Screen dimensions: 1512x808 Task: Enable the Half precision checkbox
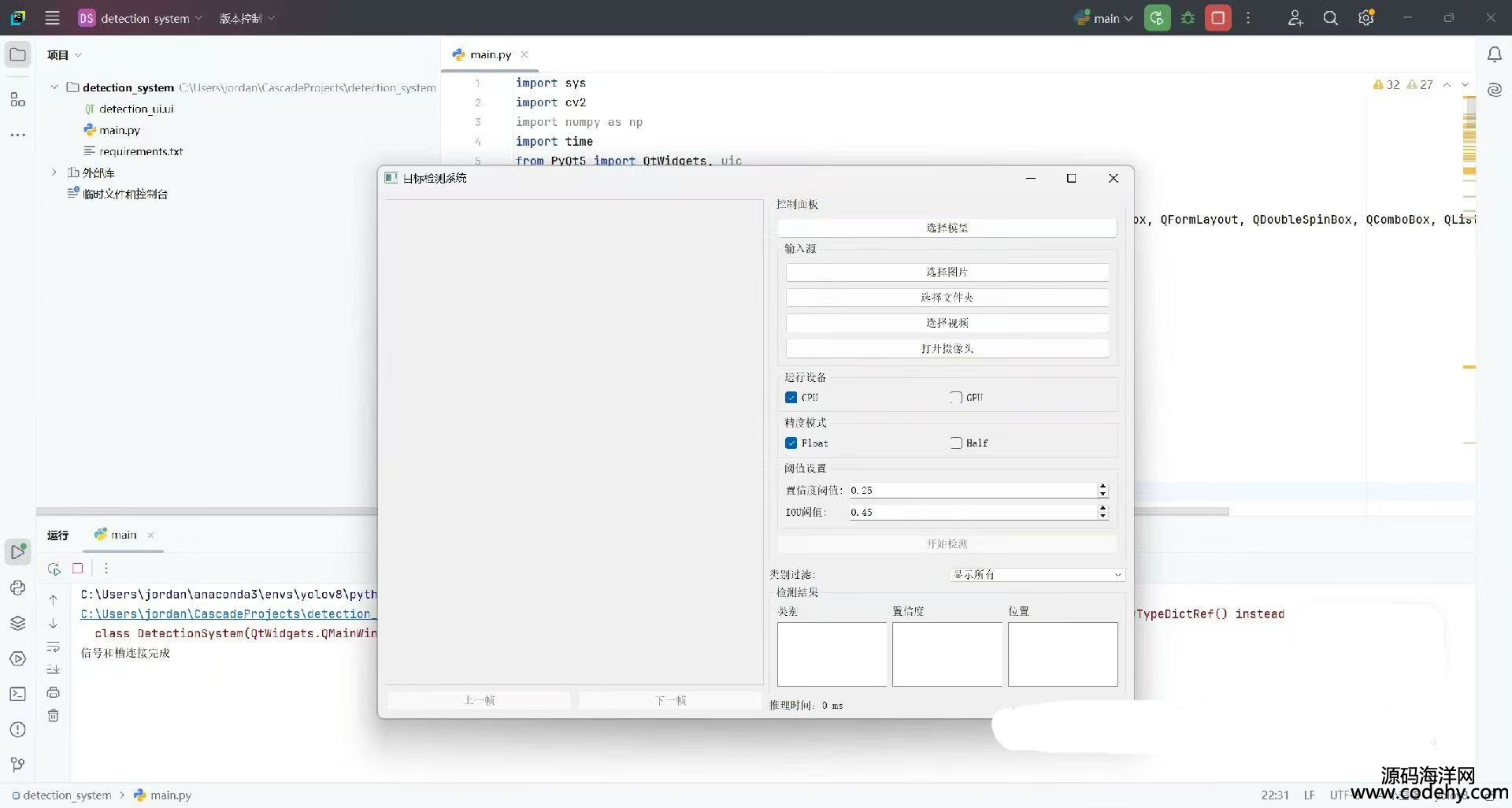tap(956, 443)
